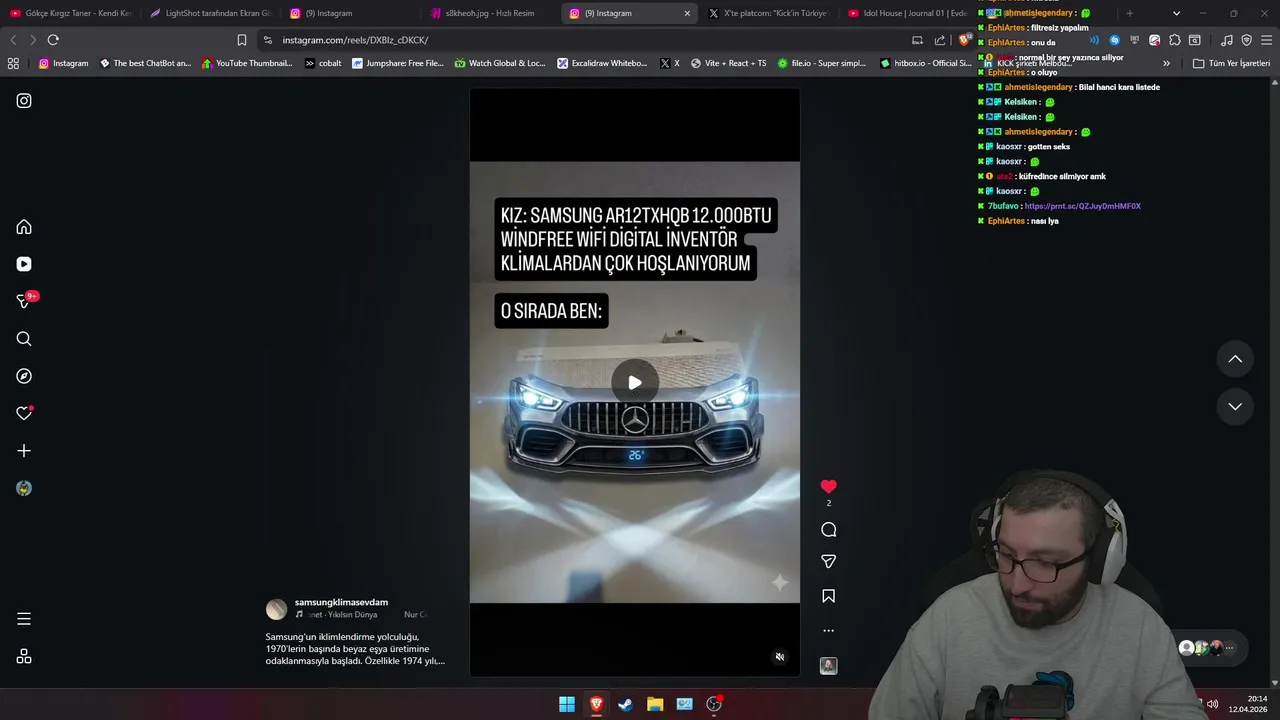Switch to first inactive (9) Instagram tab
The width and height of the screenshot is (1280, 720).
coord(350,13)
